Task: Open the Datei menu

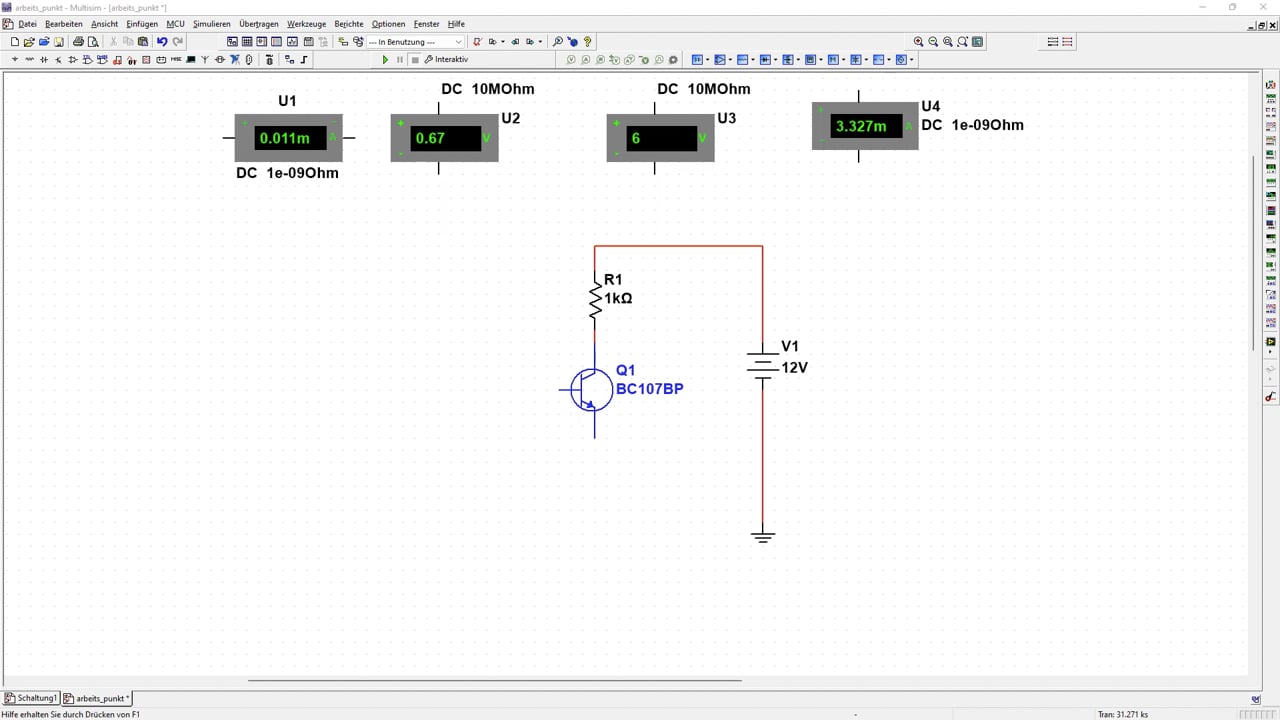Action: [x=27, y=24]
